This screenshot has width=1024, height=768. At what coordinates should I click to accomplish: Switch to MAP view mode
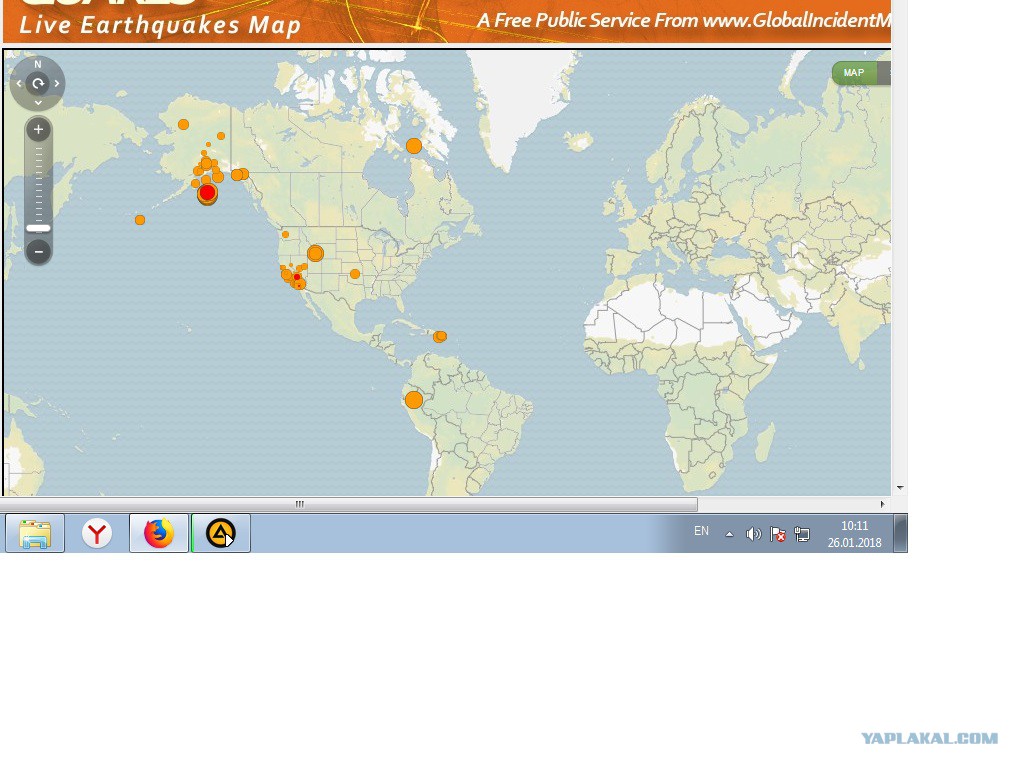[854, 72]
